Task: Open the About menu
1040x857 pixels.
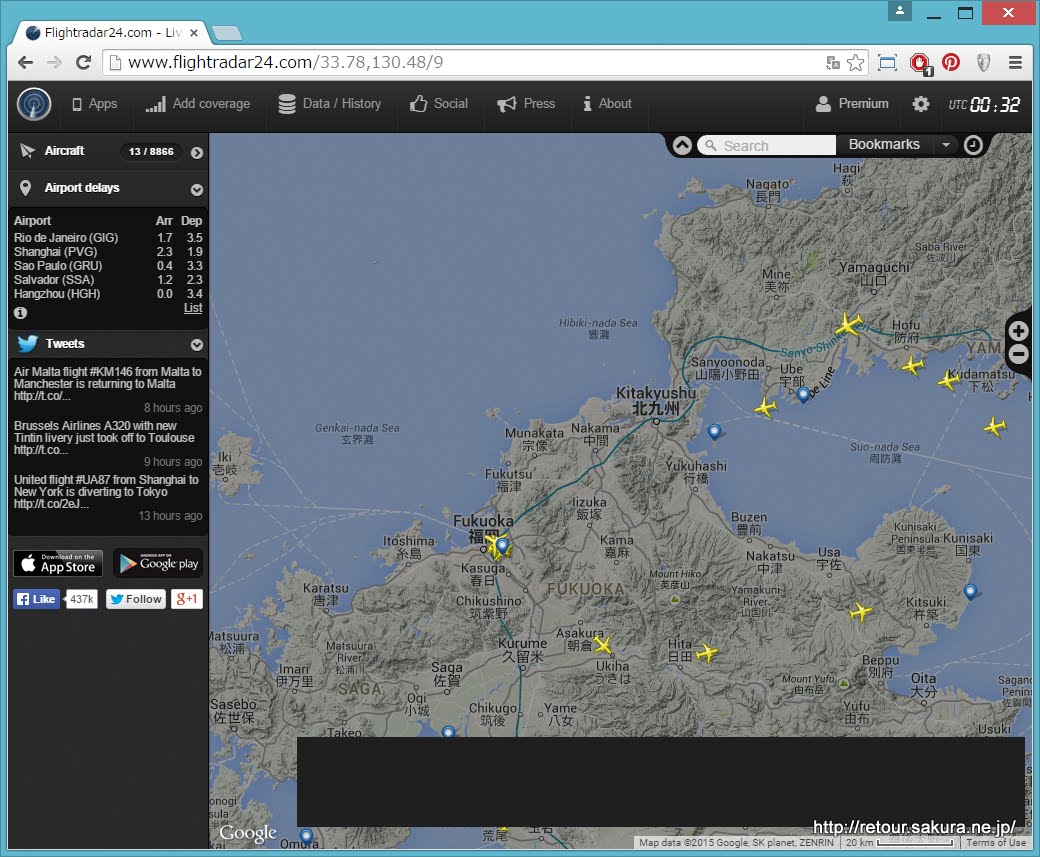Action: (x=607, y=103)
